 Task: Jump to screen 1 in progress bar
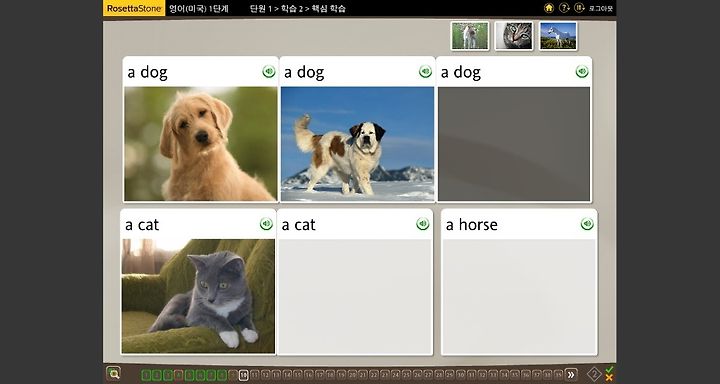click(x=146, y=375)
